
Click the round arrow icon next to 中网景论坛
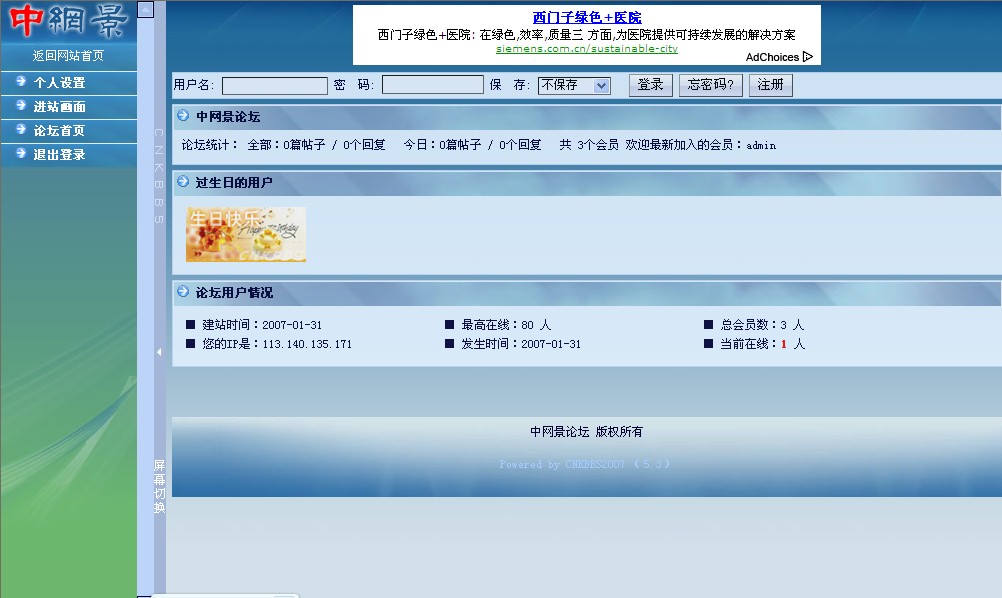click(183, 116)
